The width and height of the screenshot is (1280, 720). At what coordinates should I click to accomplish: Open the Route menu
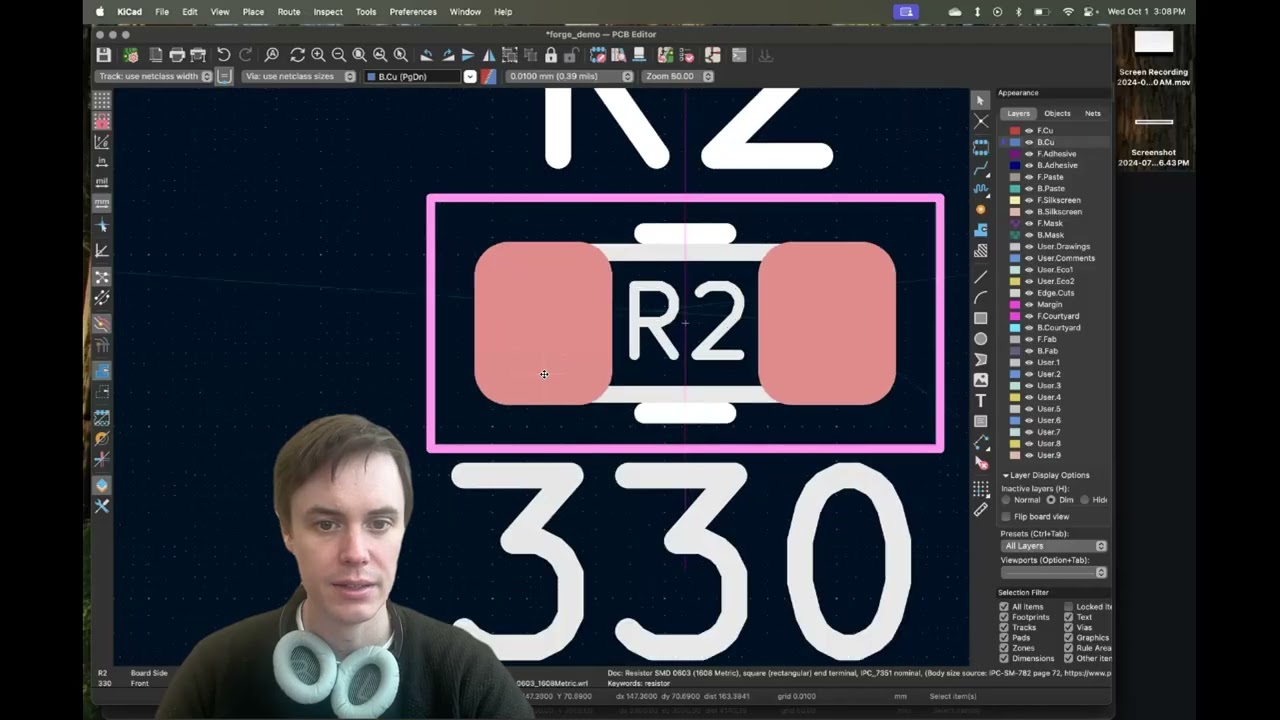[x=289, y=12]
